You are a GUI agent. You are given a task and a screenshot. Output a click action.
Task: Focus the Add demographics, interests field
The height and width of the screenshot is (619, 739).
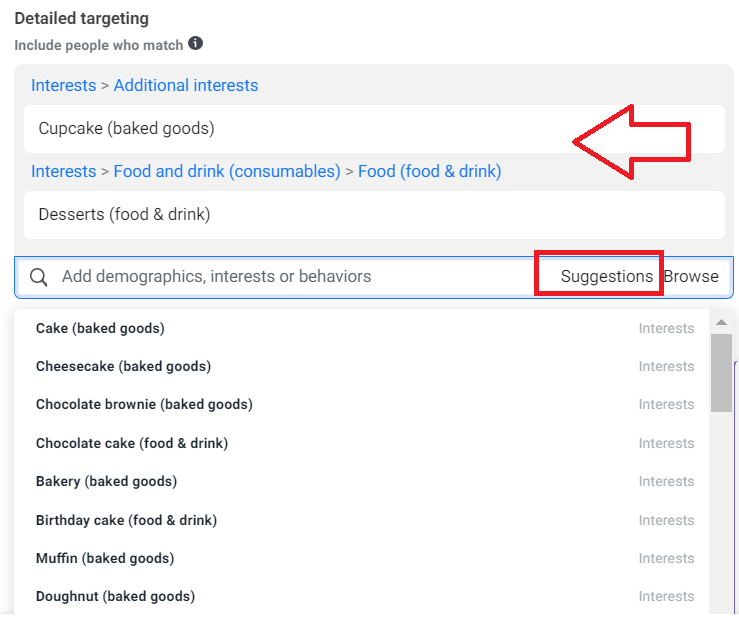(297, 277)
